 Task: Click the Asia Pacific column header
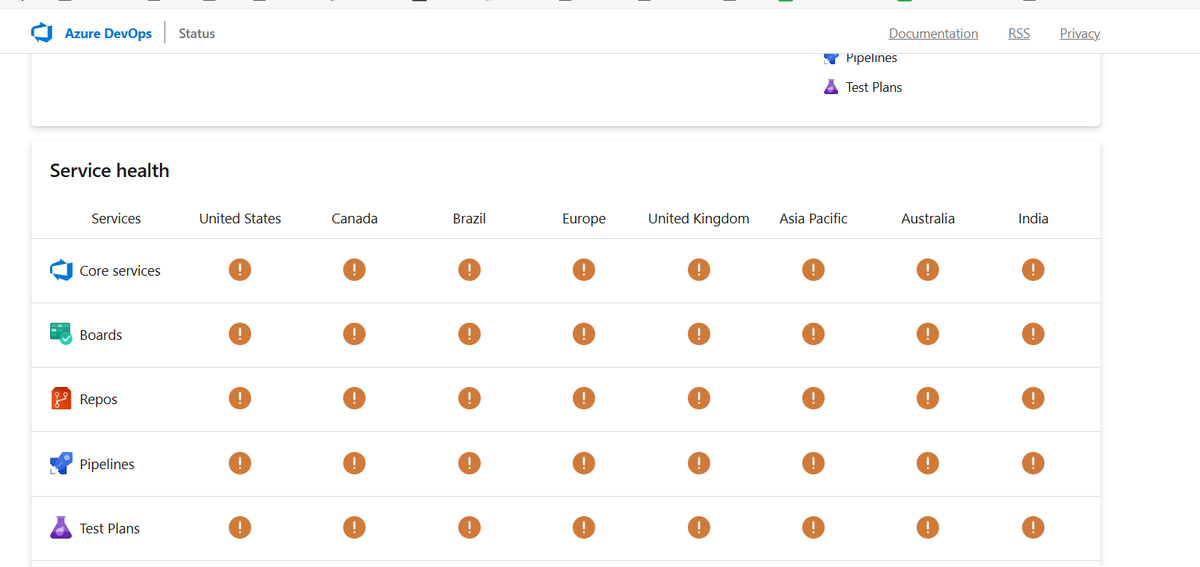tap(813, 218)
